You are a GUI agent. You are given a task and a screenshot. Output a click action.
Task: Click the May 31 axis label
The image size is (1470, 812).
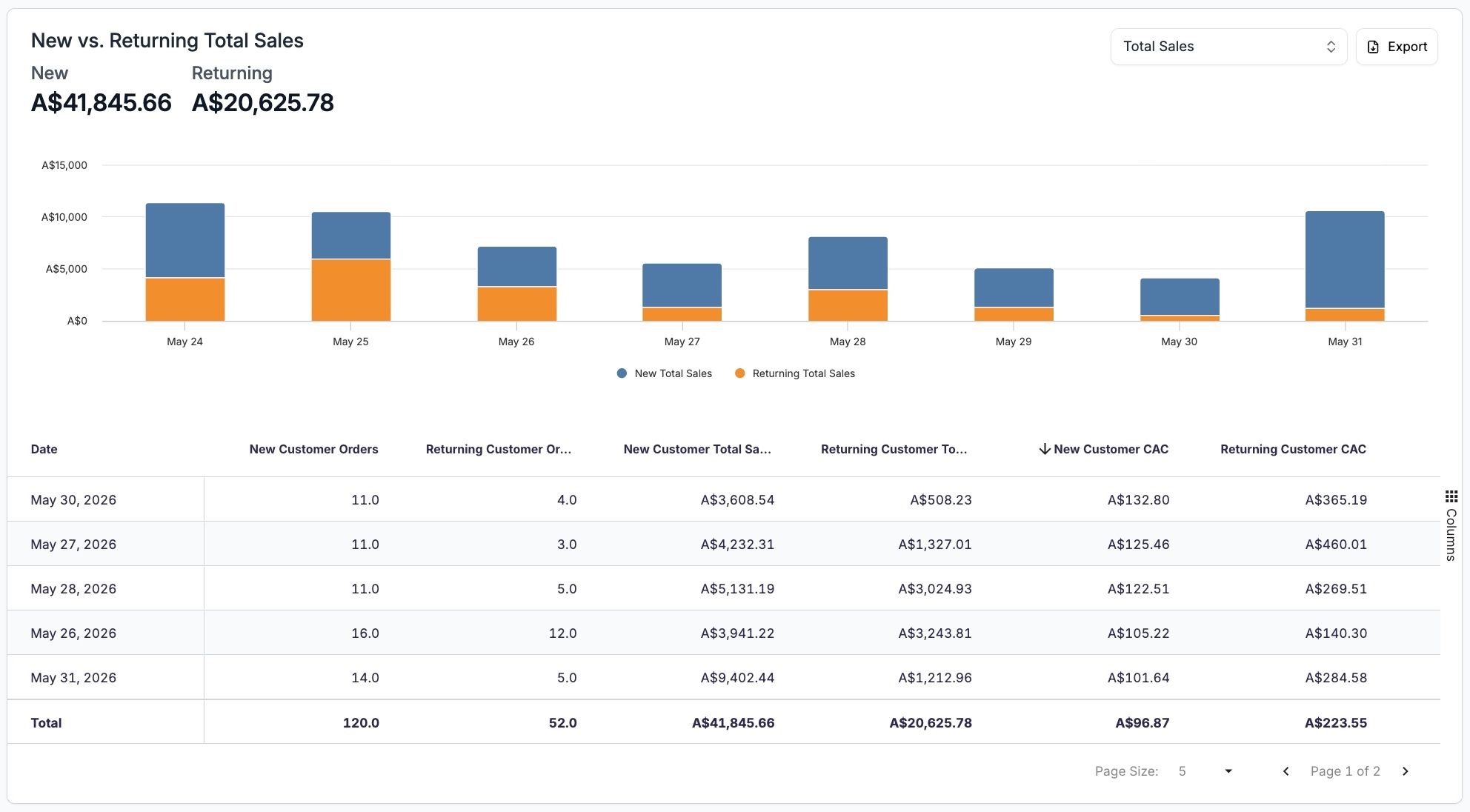1345,342
